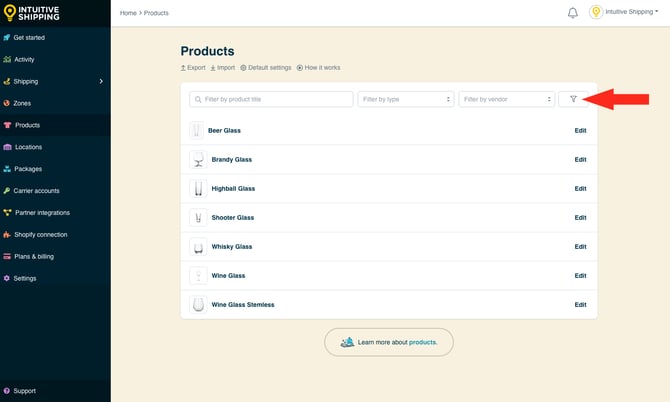Screen dimensions: 670x402
Task: Open notifications bell icon
Action: pos(573,13)
